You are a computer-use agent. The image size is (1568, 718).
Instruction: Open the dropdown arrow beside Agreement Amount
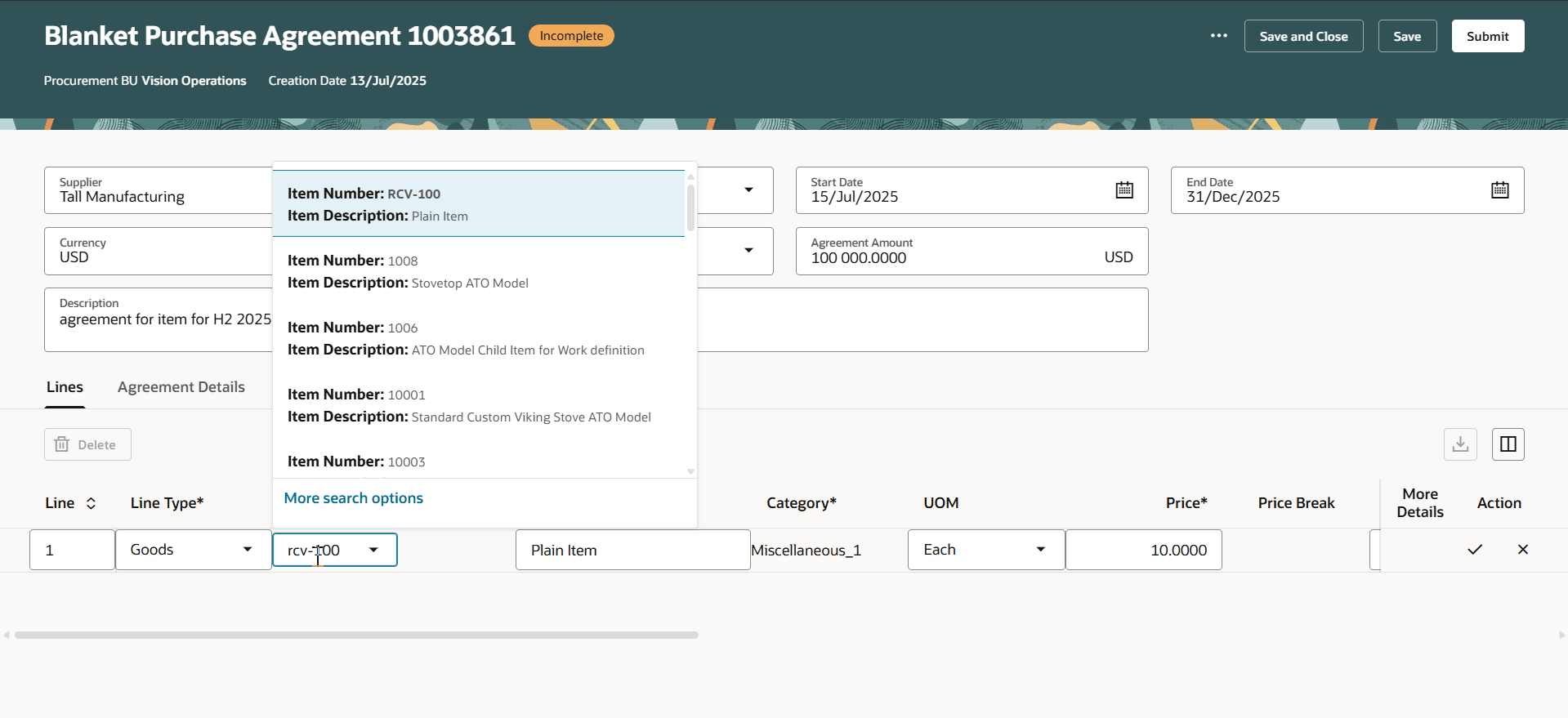tap(748, 250)
